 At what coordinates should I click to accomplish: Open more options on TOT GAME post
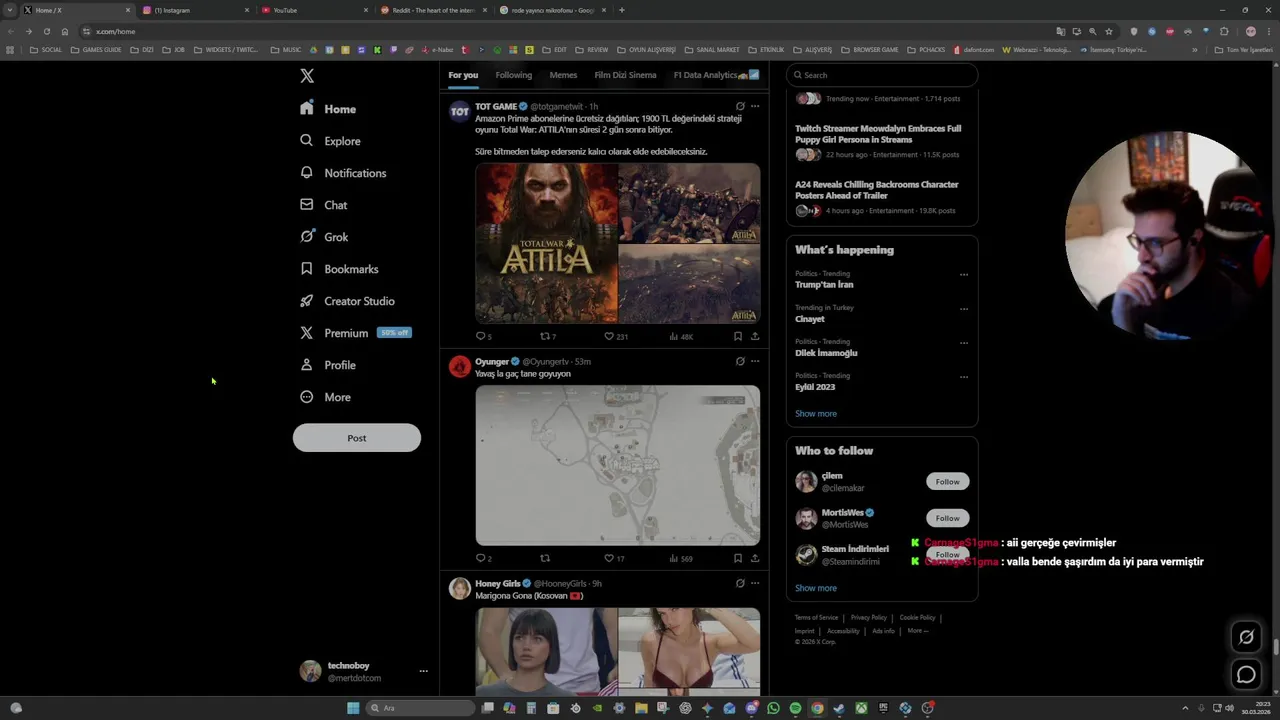(755, 106)
